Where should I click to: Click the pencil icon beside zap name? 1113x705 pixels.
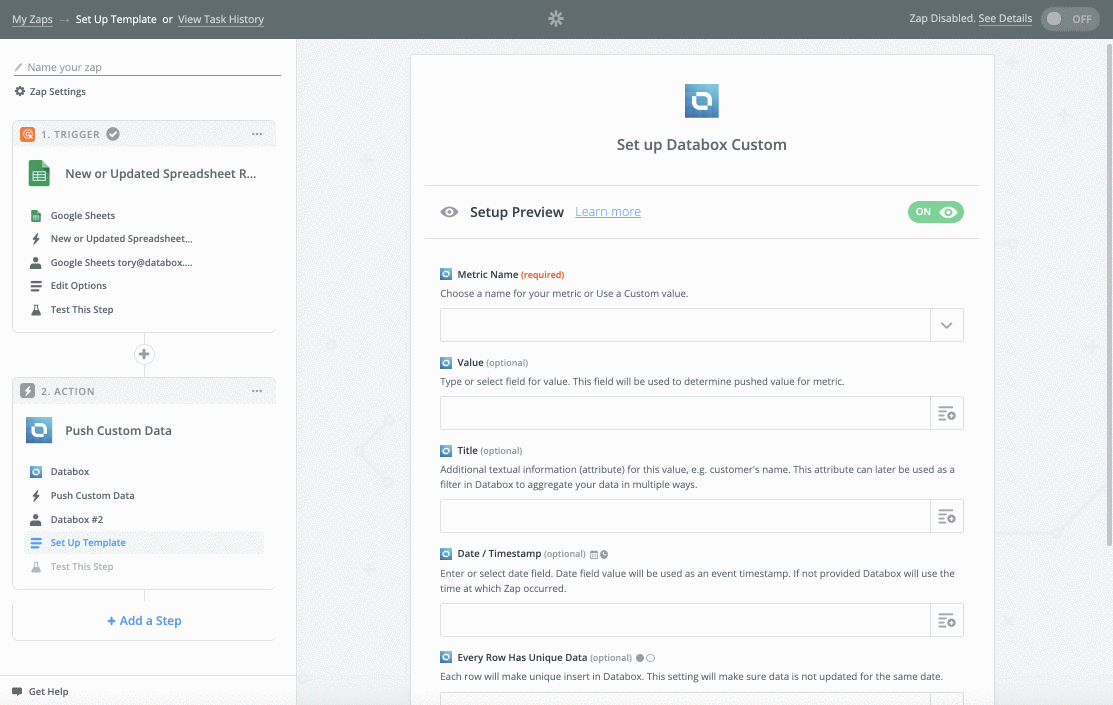[x=18, y=67]
